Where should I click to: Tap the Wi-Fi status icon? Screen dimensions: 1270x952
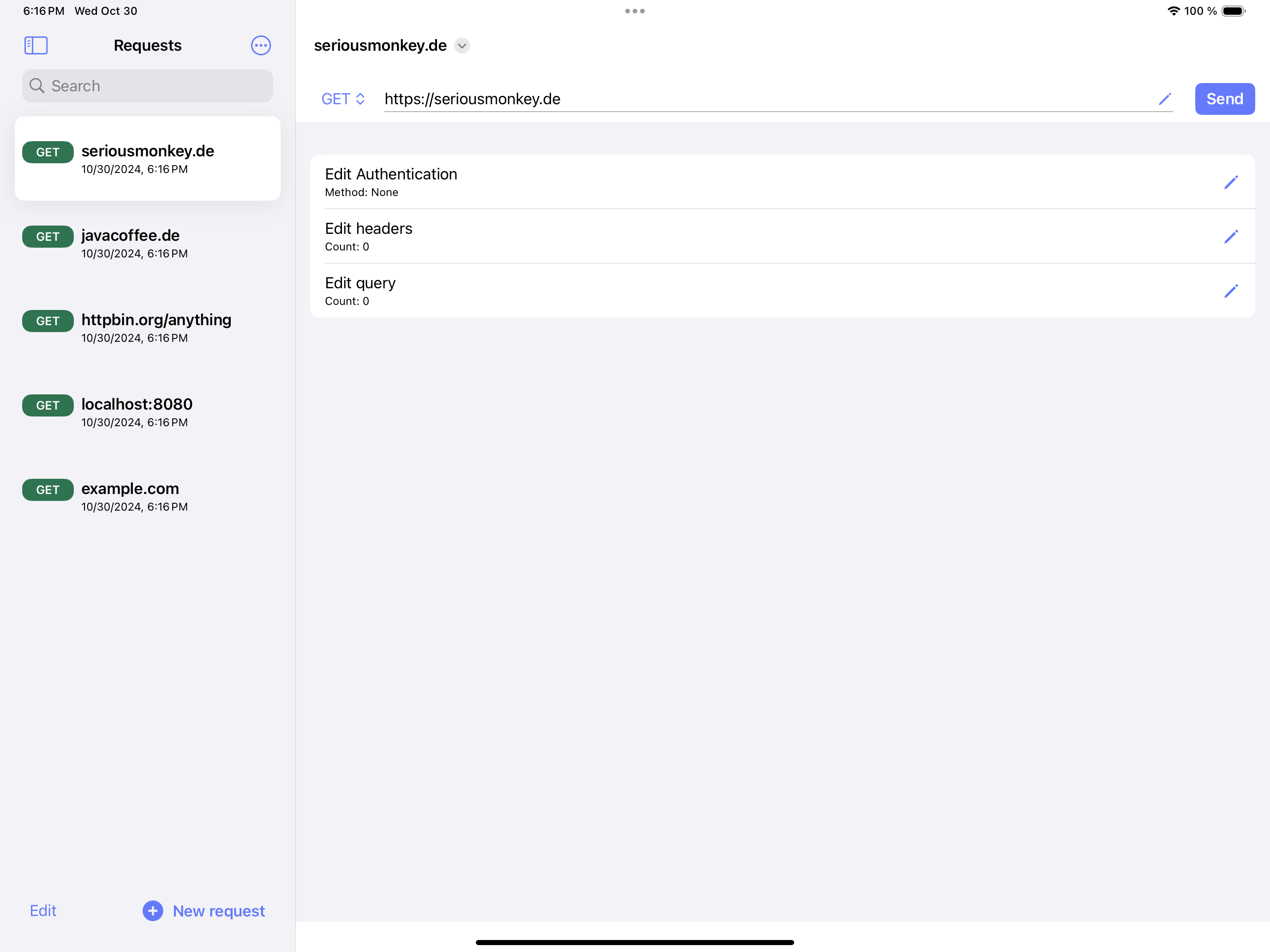pos(1174,11)
